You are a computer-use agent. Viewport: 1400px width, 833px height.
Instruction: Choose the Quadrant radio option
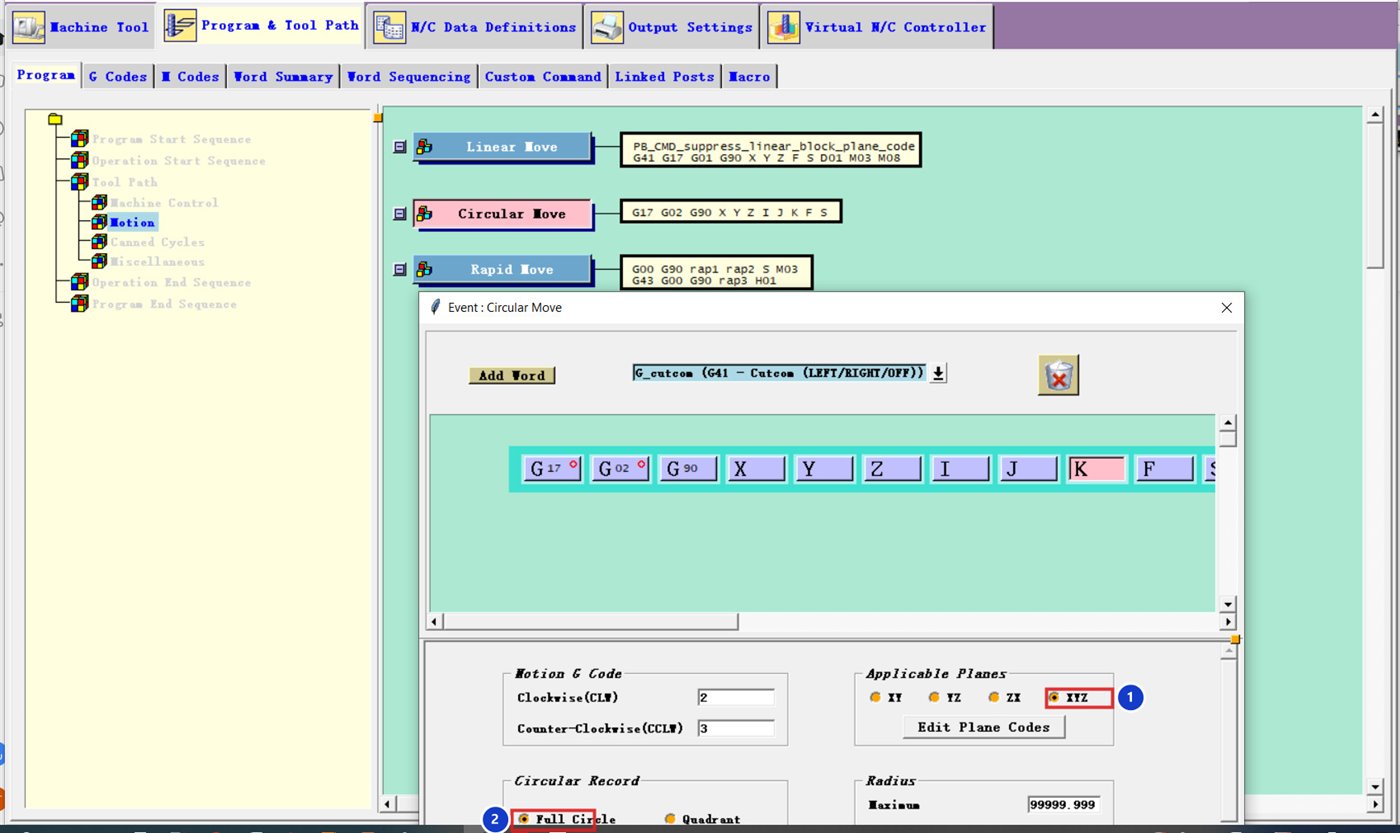[670, 819]
